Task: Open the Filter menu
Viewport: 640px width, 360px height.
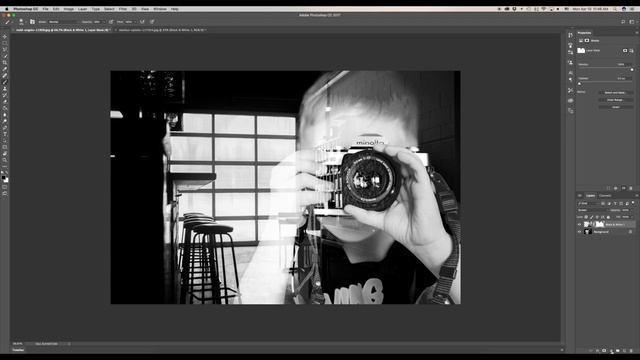Action: [122, 9]
